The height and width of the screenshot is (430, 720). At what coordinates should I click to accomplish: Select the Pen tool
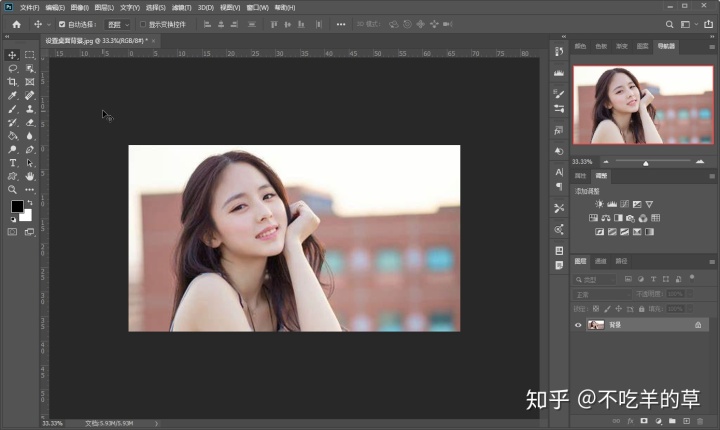click(x=30, y=149)
